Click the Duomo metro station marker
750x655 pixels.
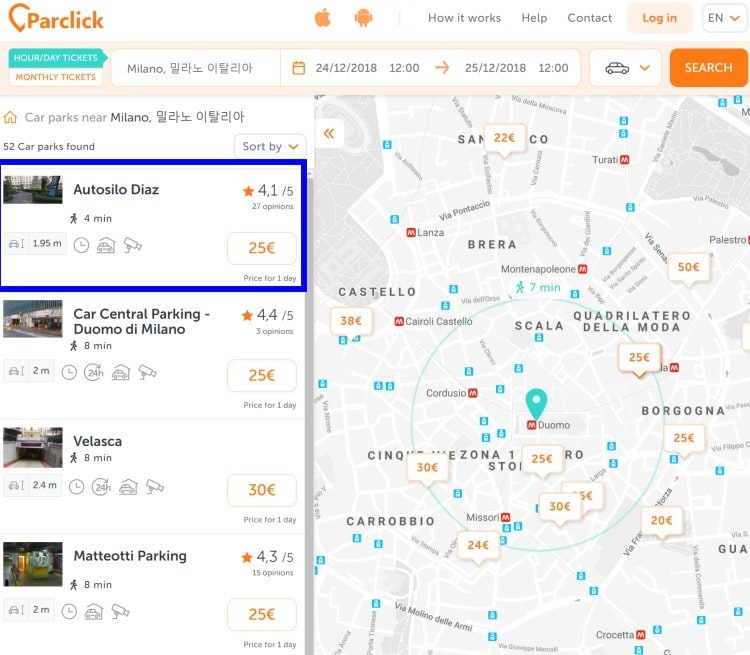tap(531, 425)
